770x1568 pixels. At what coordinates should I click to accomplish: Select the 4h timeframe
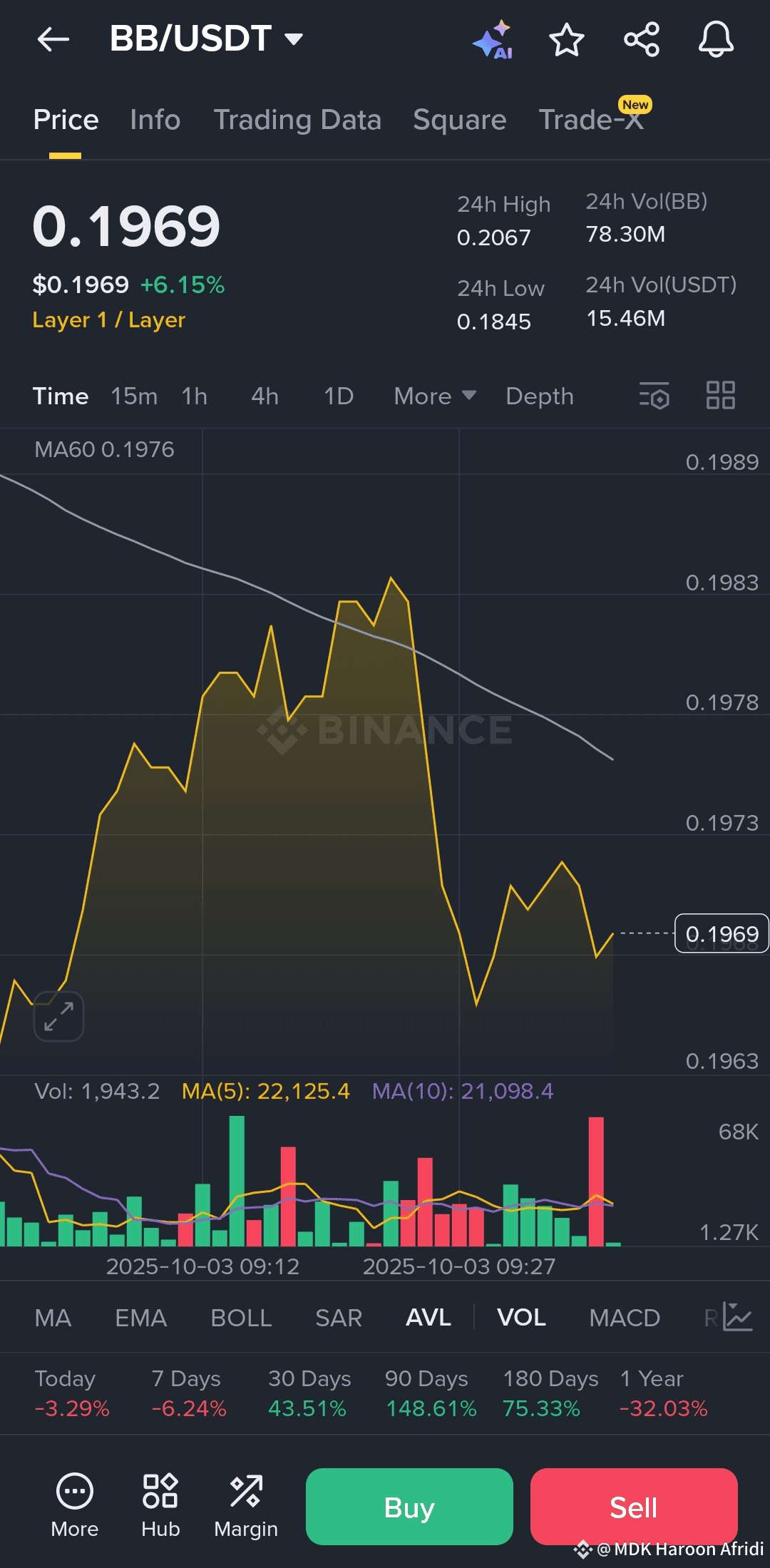point(265,396)
